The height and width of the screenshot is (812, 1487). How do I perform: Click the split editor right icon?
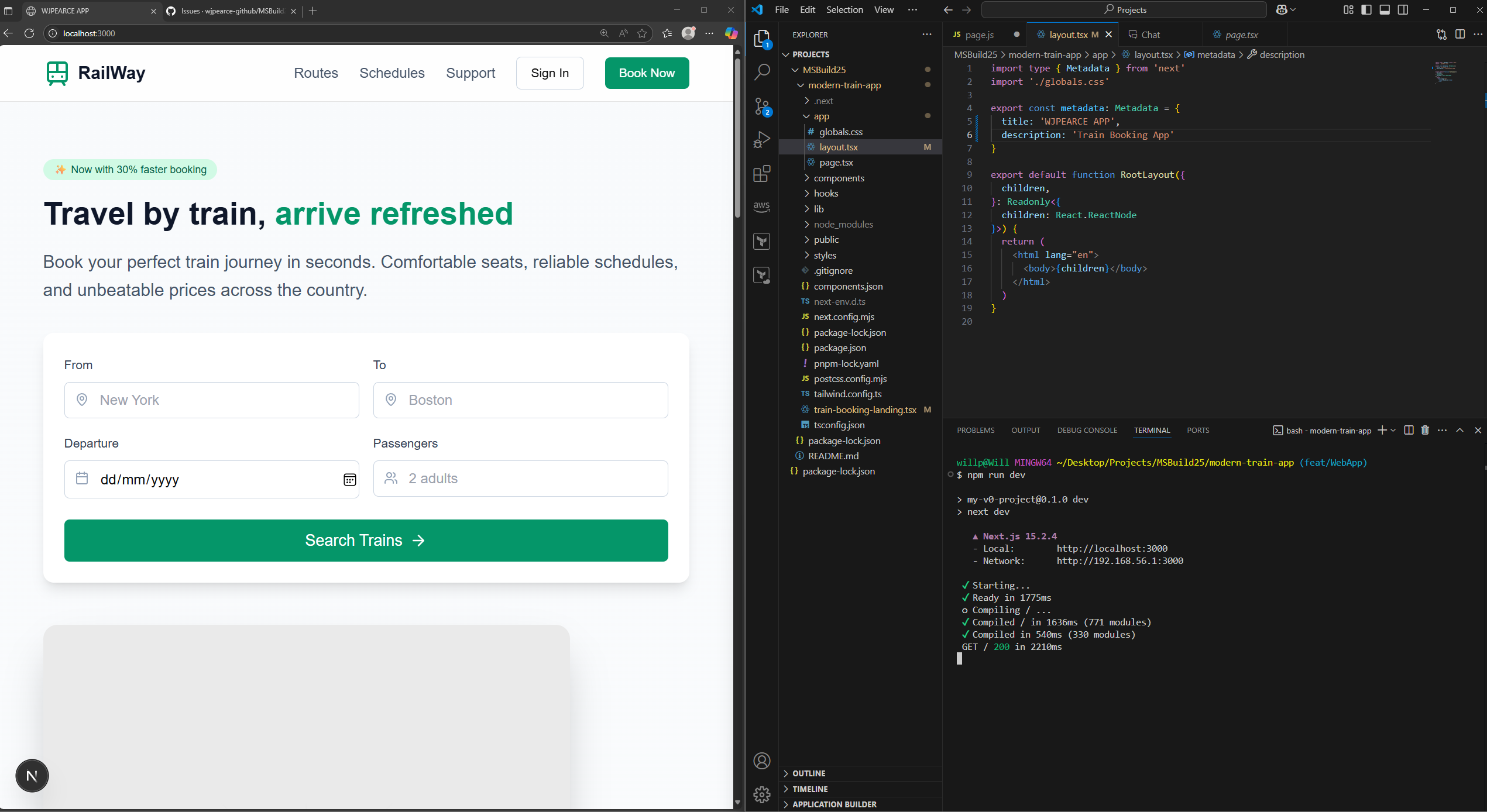pos(1460,35)
